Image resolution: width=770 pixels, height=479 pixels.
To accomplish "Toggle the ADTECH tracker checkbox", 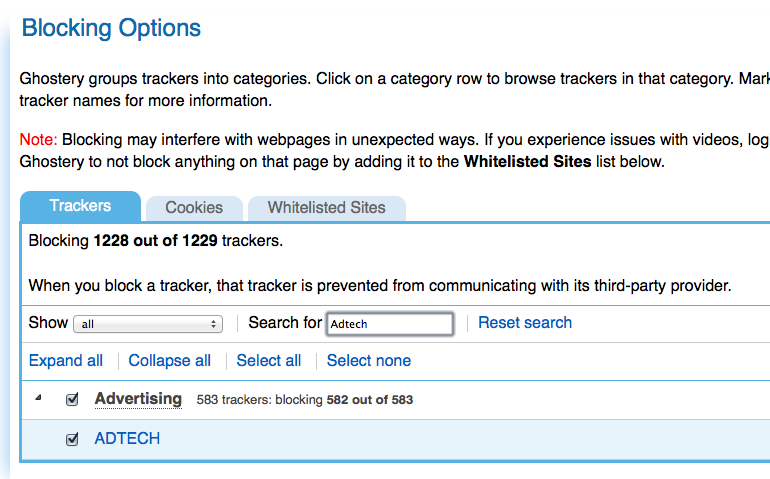I will 72,439.
